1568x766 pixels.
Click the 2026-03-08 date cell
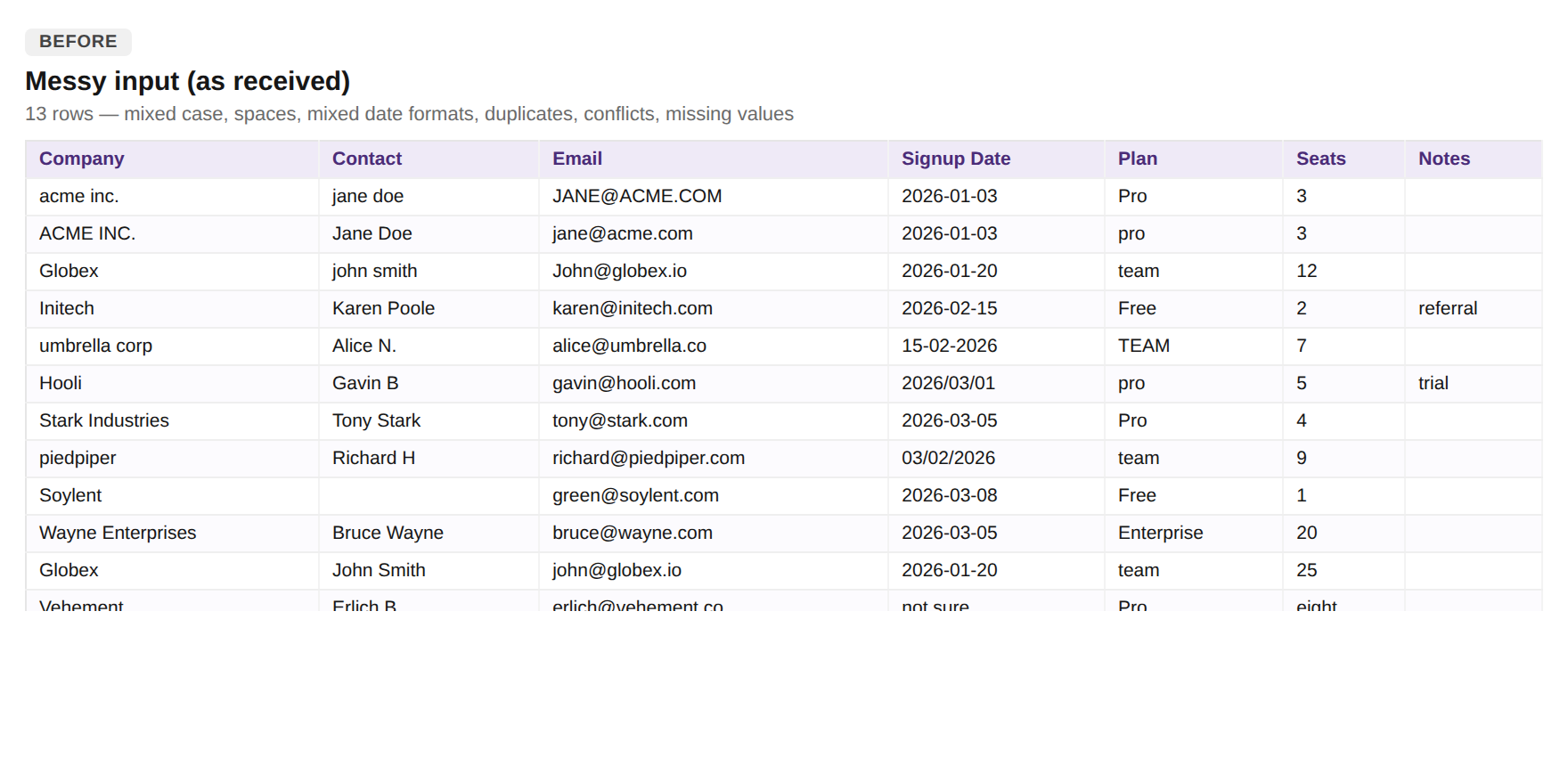tap(996, 496)
